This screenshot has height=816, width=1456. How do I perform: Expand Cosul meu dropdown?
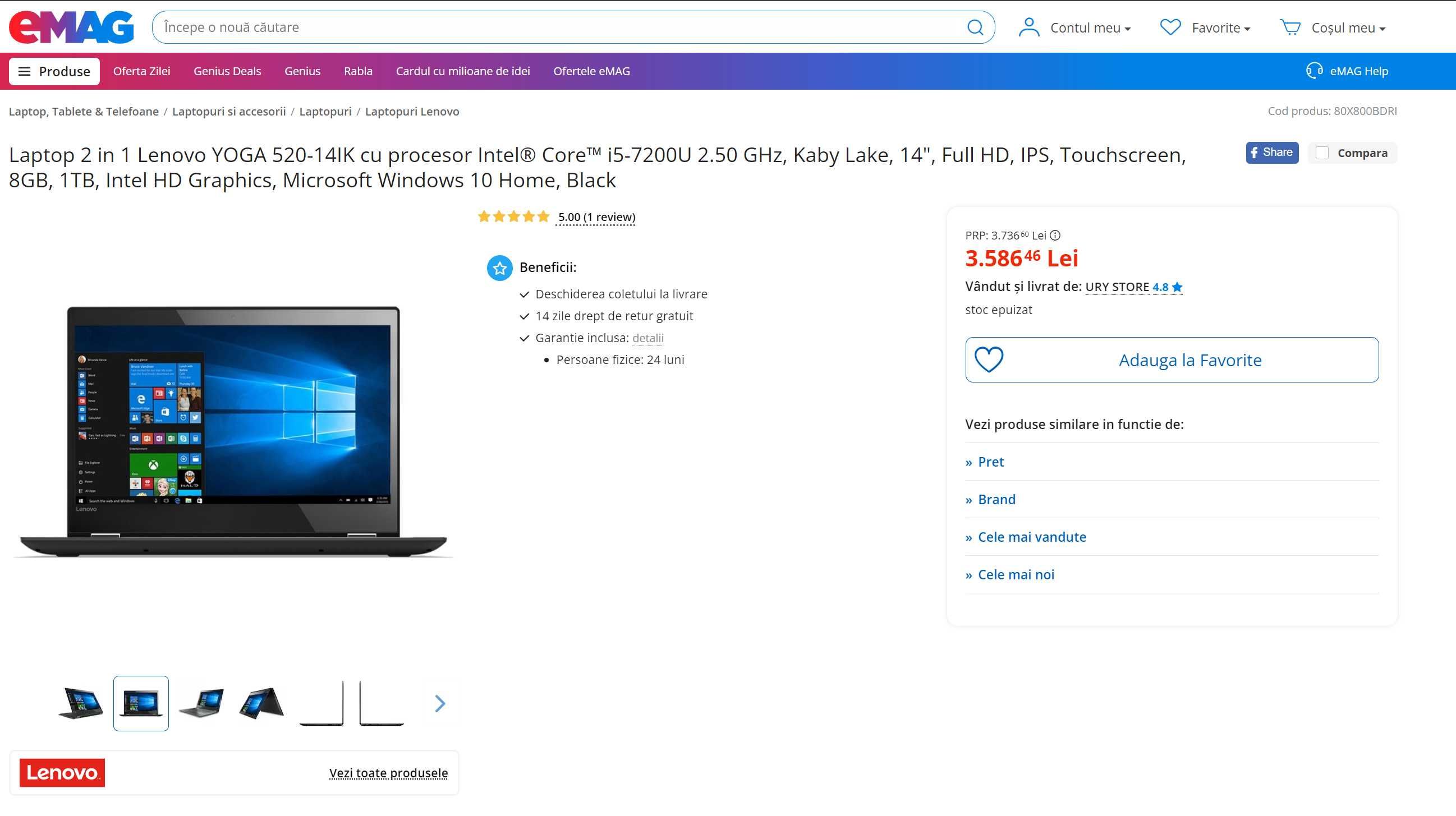point(1335,27)
